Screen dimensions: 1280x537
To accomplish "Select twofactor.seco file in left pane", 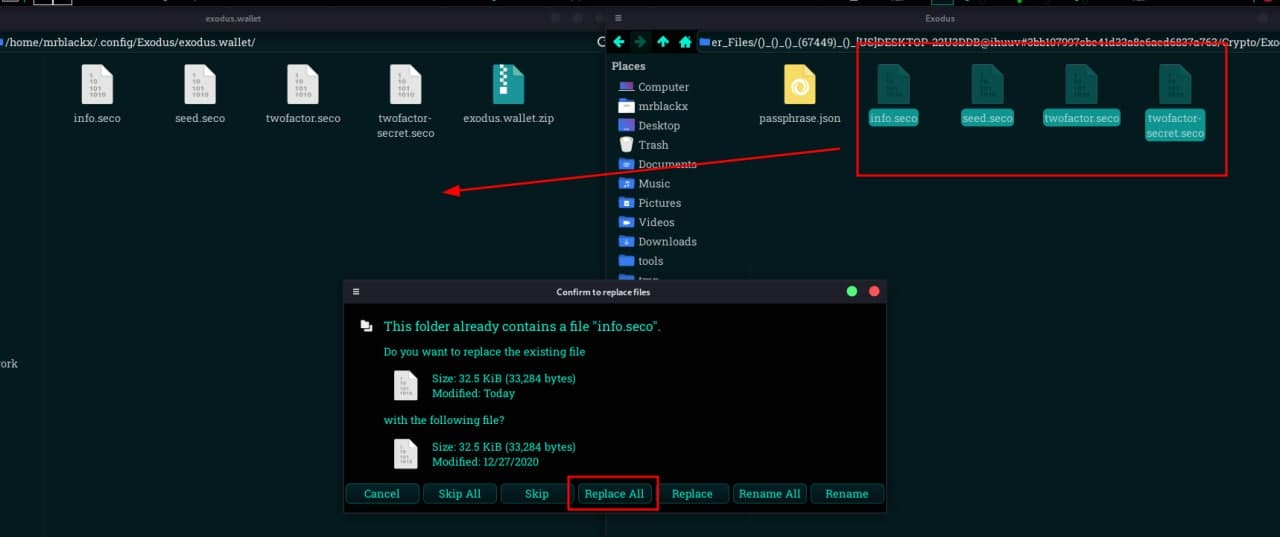I will [303, 86].
